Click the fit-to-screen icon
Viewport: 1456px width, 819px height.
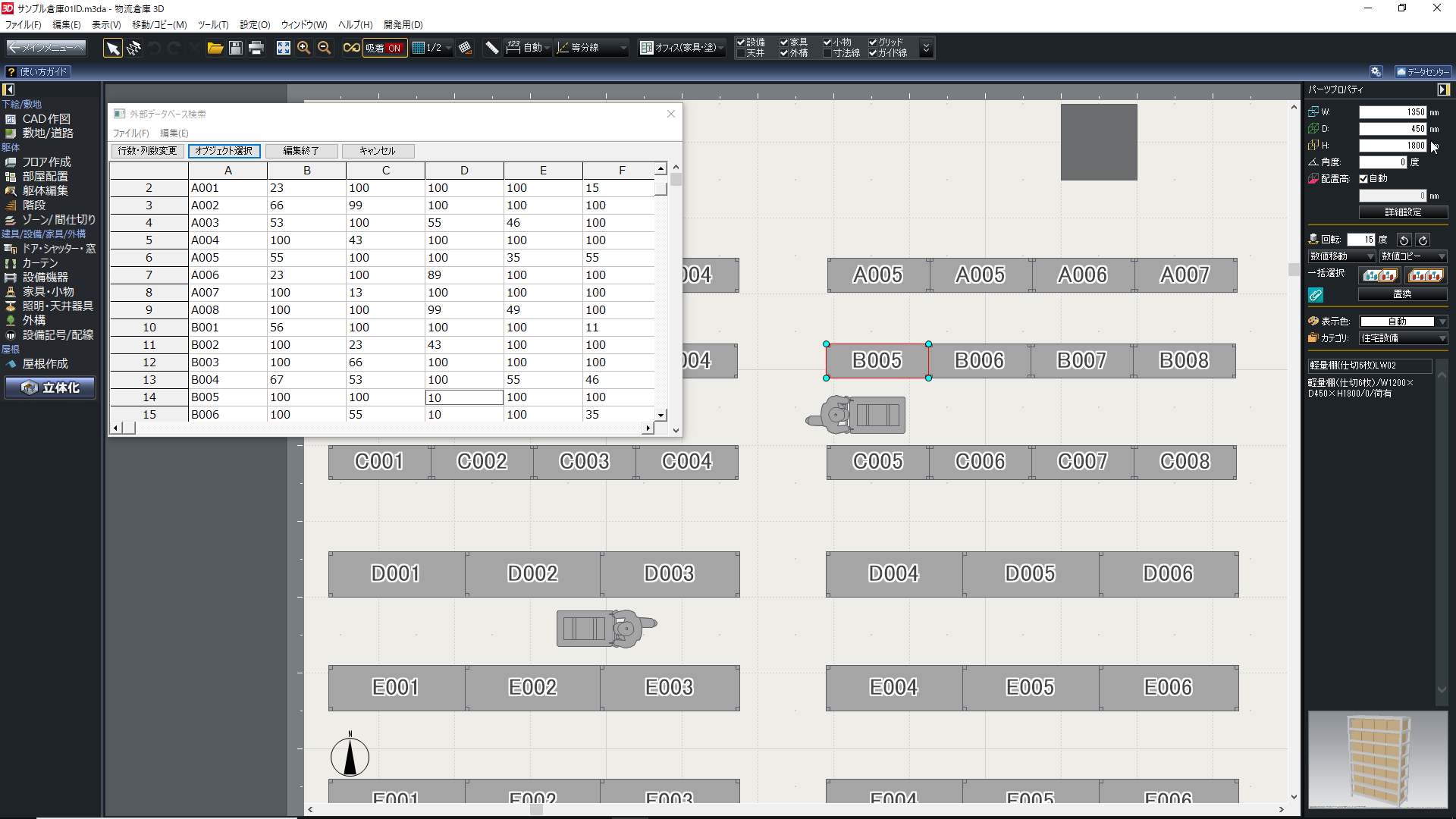coord(283,49)
